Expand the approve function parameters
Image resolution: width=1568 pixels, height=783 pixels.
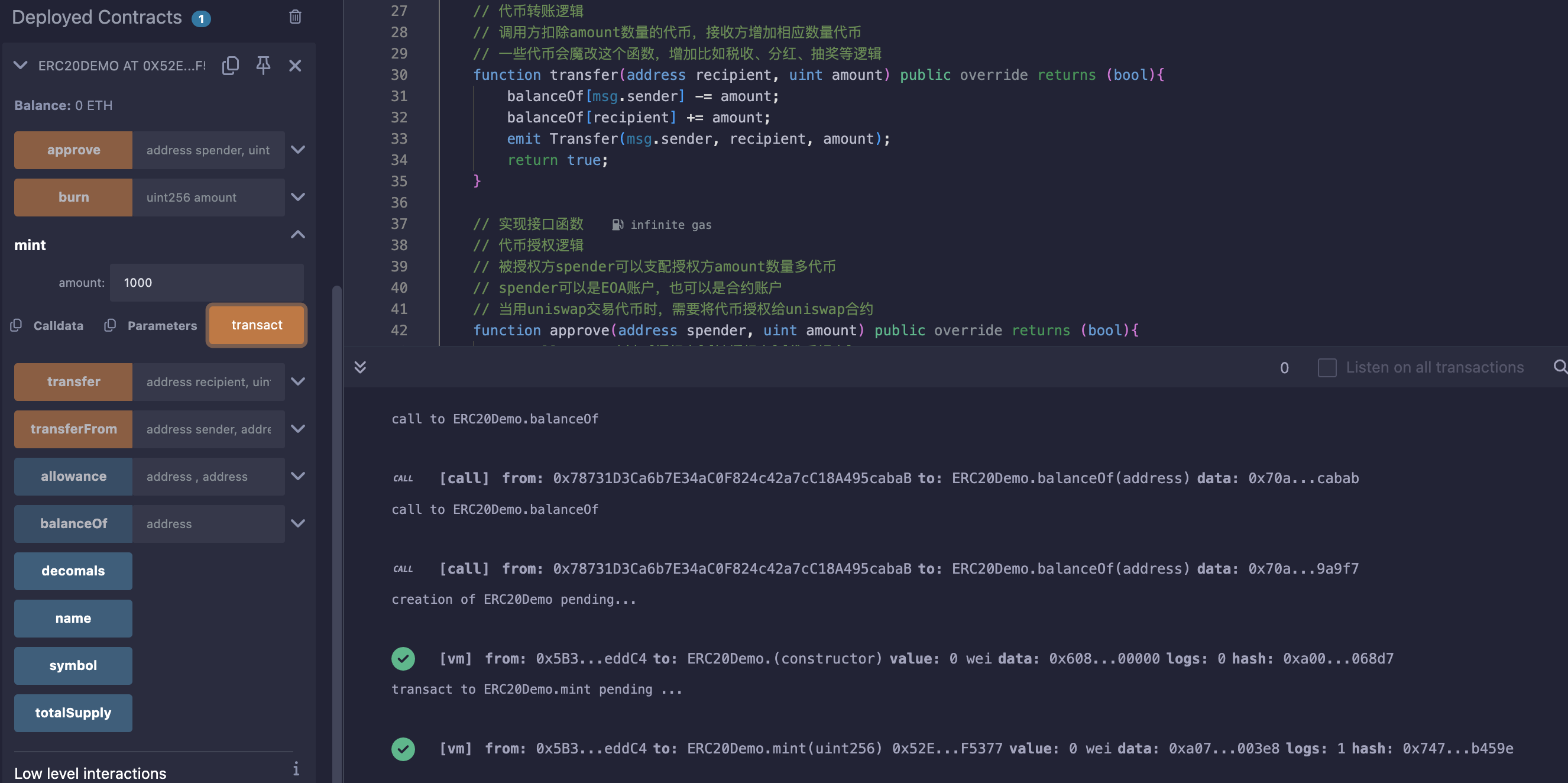[x=297, y=150]
